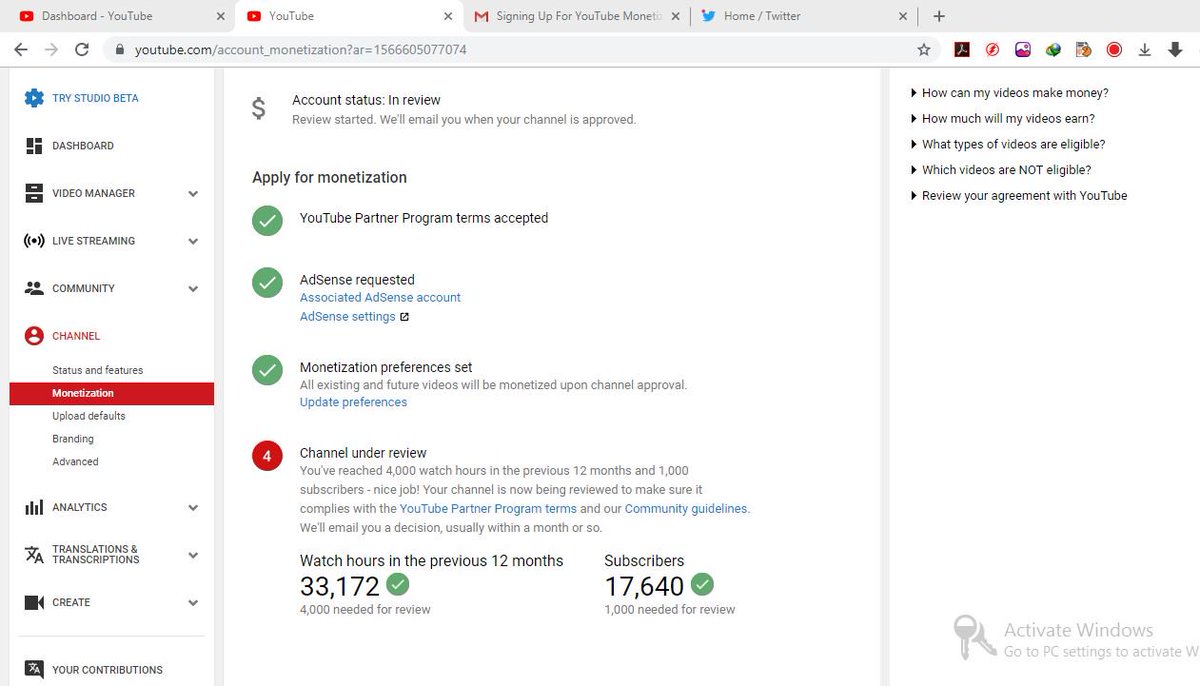Click the red circle record extension icon
The height and width of the screenshot is (686, 1200).
1114,49
